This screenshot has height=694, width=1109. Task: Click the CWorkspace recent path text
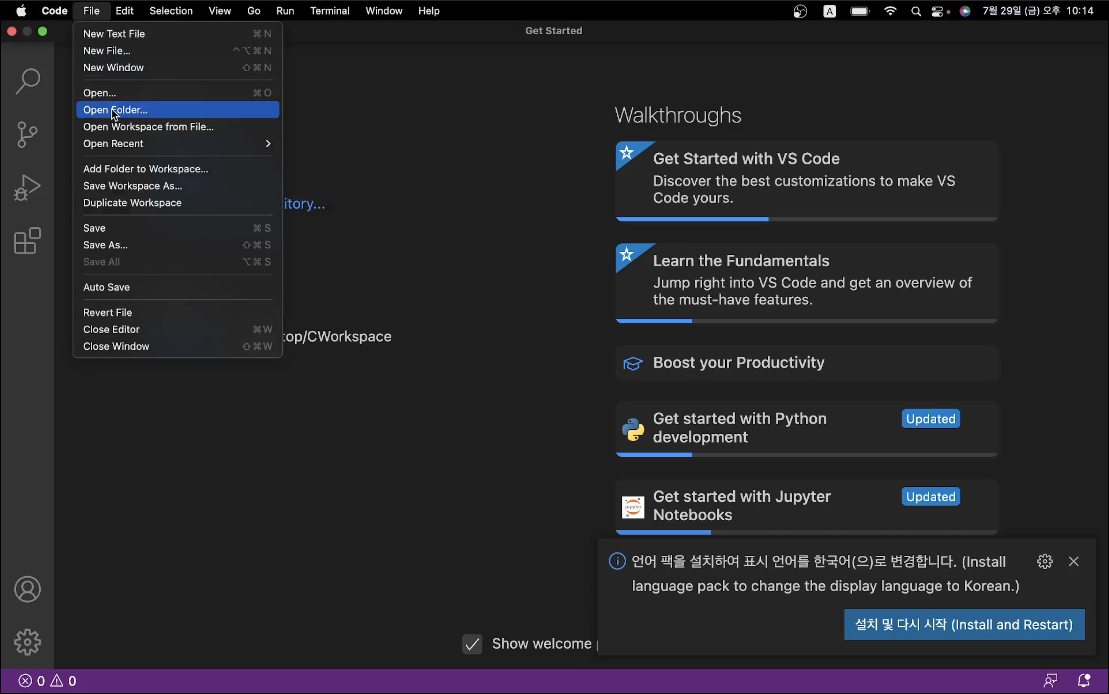[337, 337]
